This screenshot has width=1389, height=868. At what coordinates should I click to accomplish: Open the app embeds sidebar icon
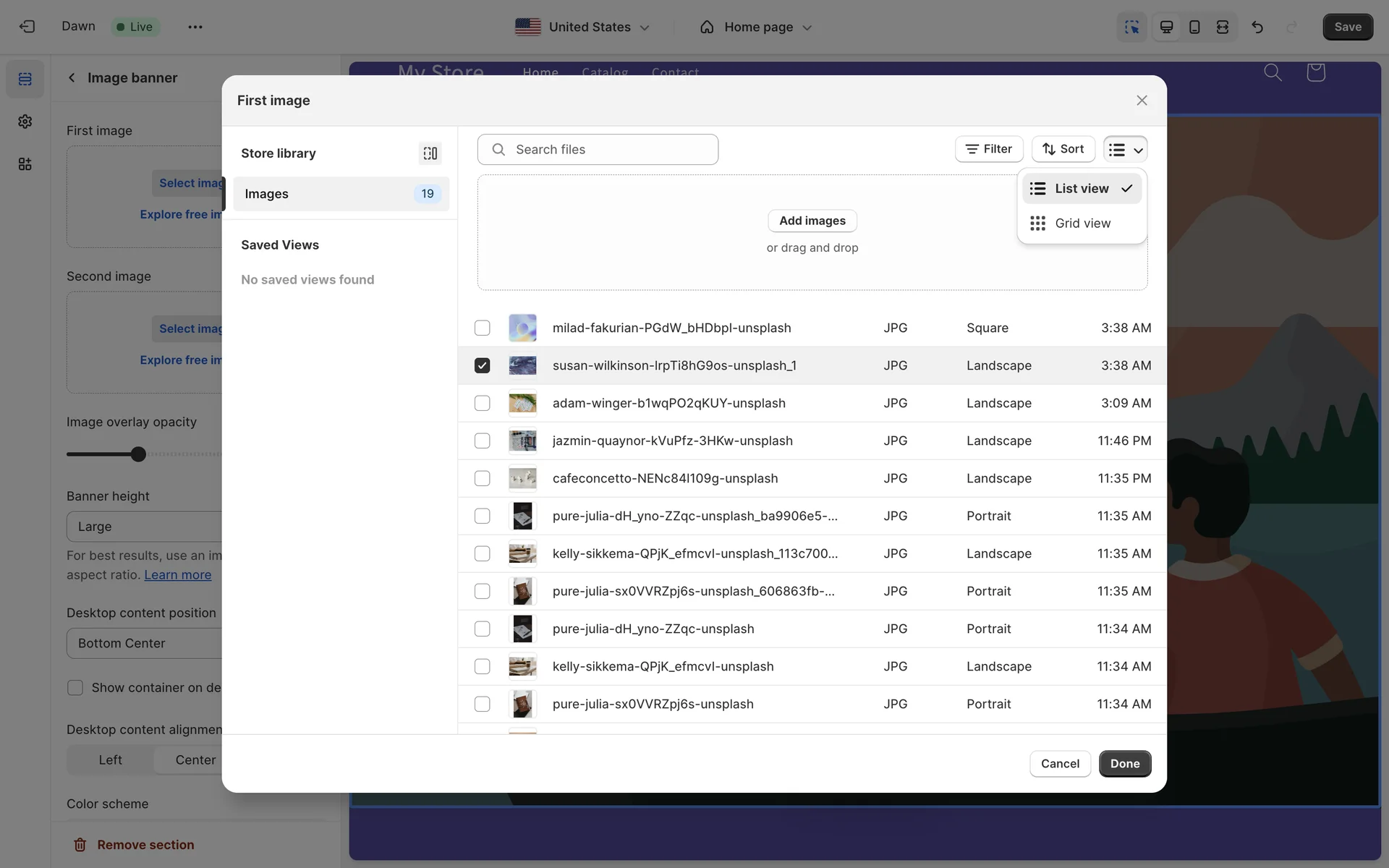coord(25,164)
